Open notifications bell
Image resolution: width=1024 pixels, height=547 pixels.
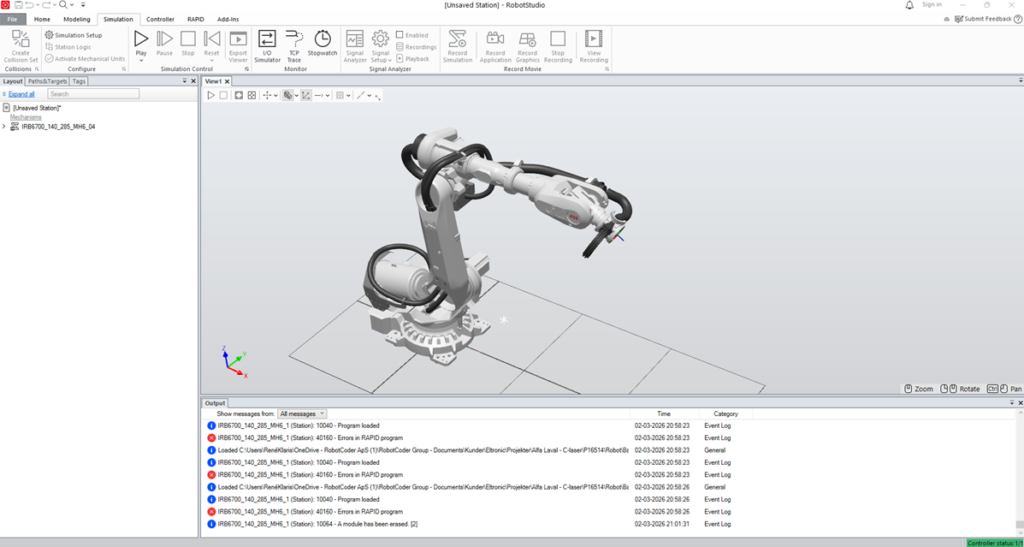[910, 5]
